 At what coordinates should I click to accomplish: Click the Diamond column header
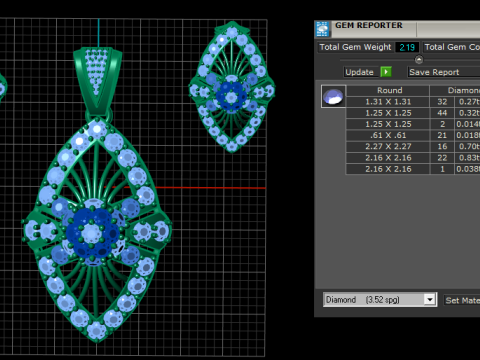(455, 90)
